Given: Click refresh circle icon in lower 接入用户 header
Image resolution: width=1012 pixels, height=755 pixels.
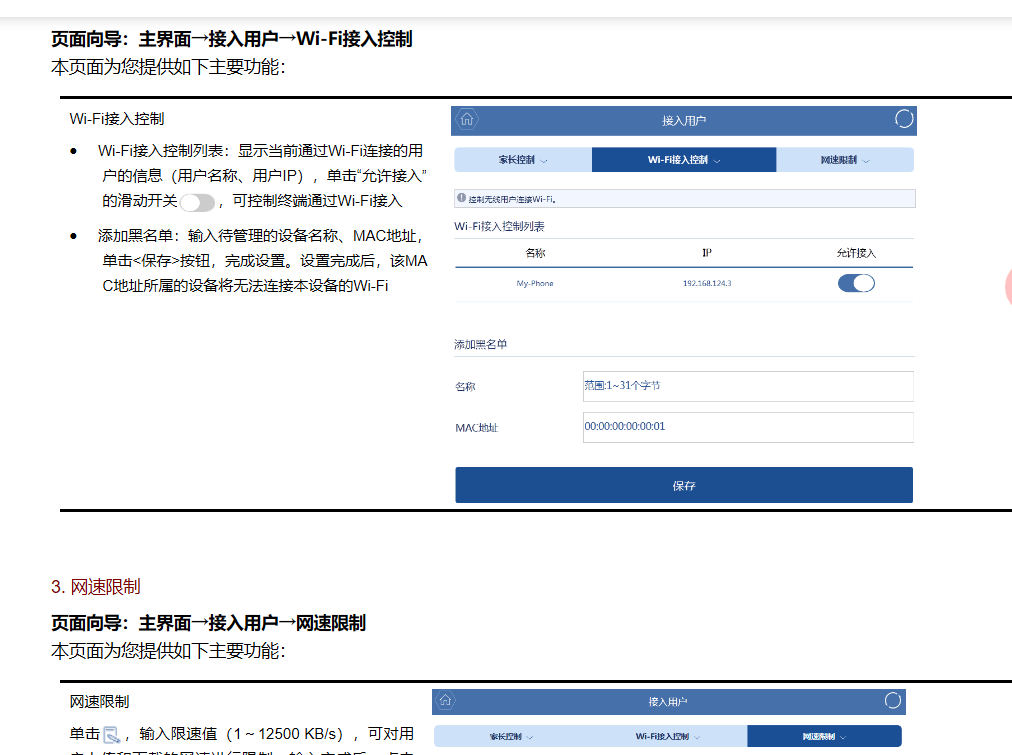Looking at the screenshot, I should pos(893,701).
